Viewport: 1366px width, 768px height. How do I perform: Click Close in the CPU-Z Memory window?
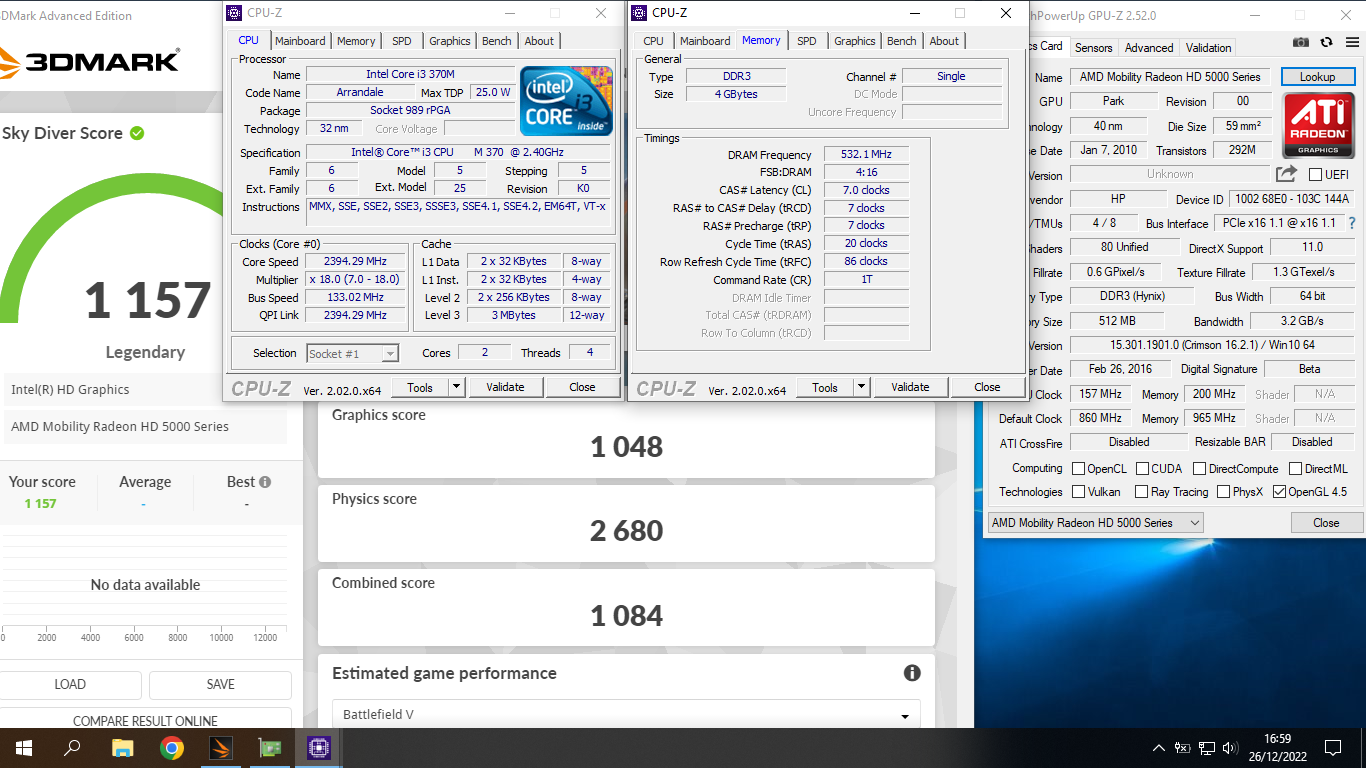(987, 387)
